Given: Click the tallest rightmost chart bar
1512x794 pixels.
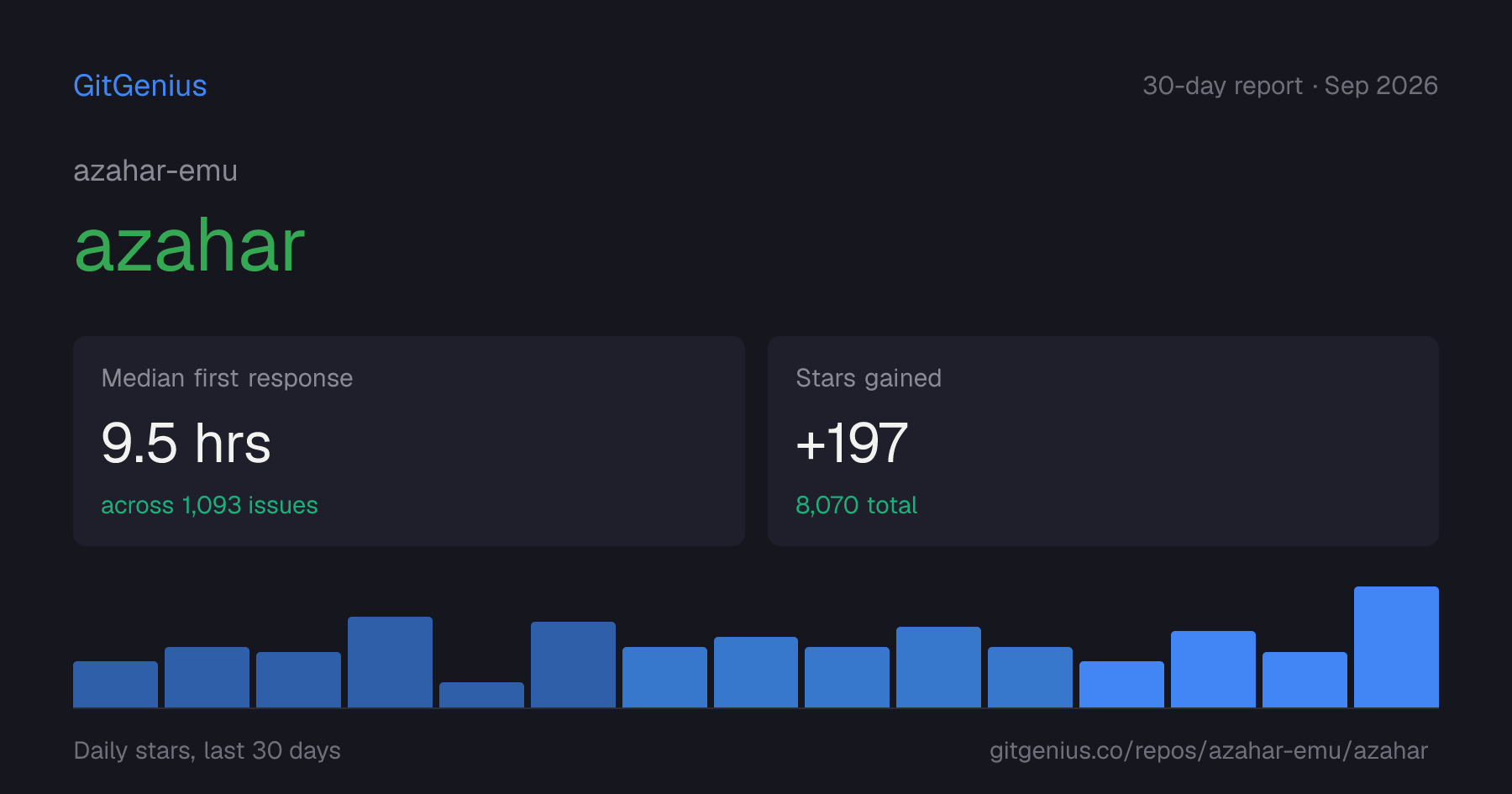Looking at the screenshot, I should [x=1396, y=647].
